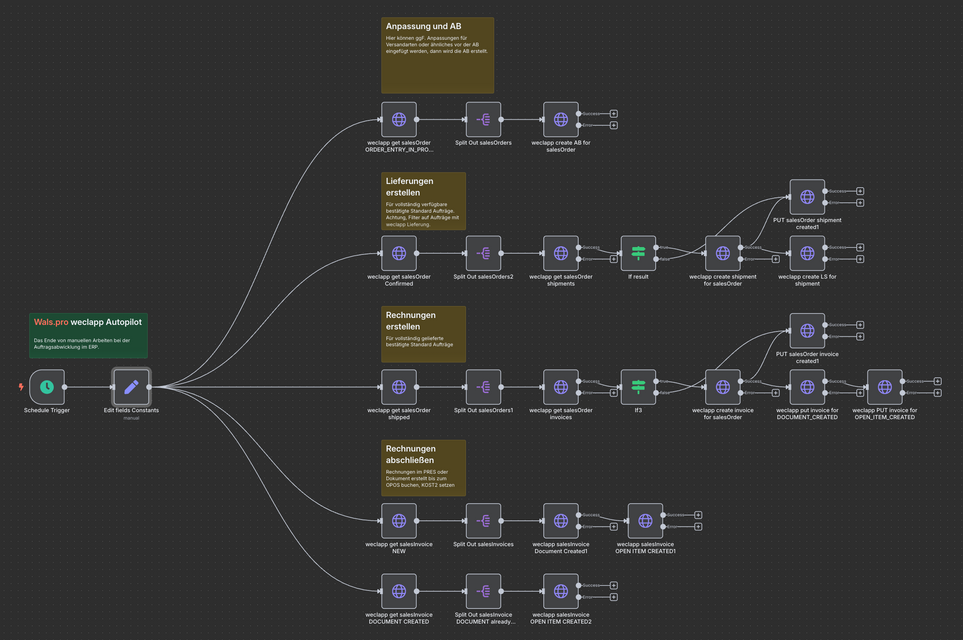
Task: Select the PUT salesOrder shipment created1 node
Action: pos(807,197)
